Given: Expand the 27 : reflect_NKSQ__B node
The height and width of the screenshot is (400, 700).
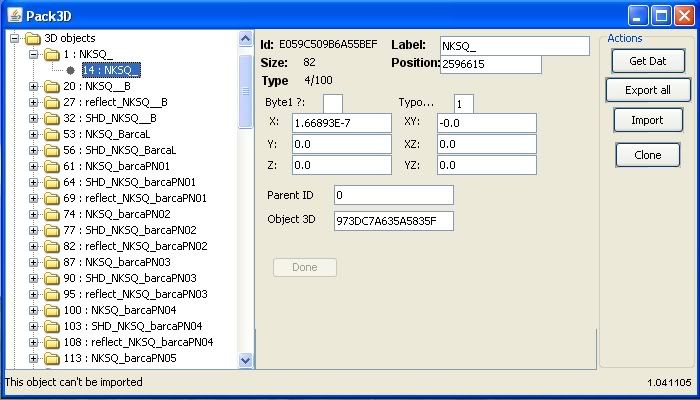Looking at the screenshot, I should [x=33, y=102].
